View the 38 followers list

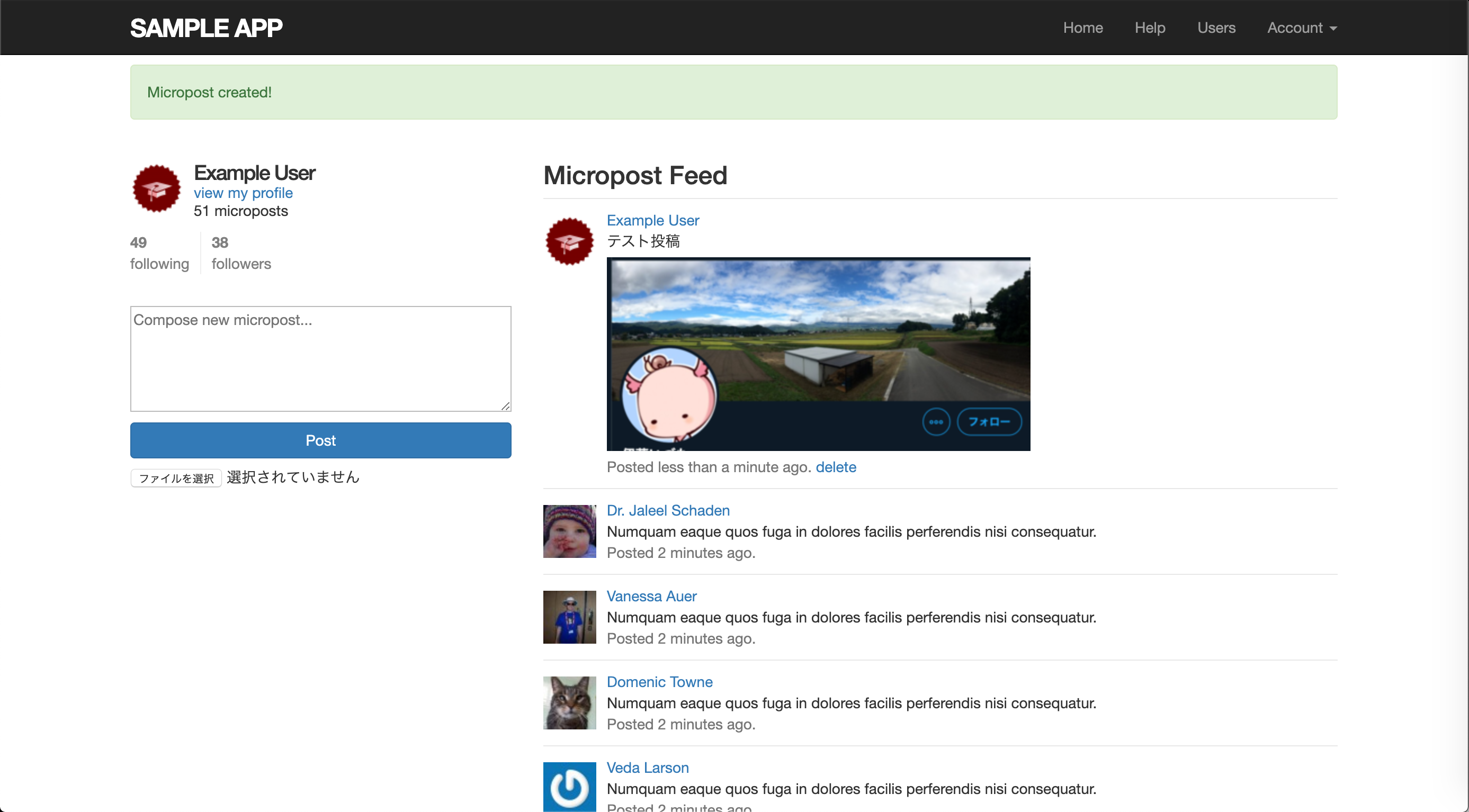point(240,253)
